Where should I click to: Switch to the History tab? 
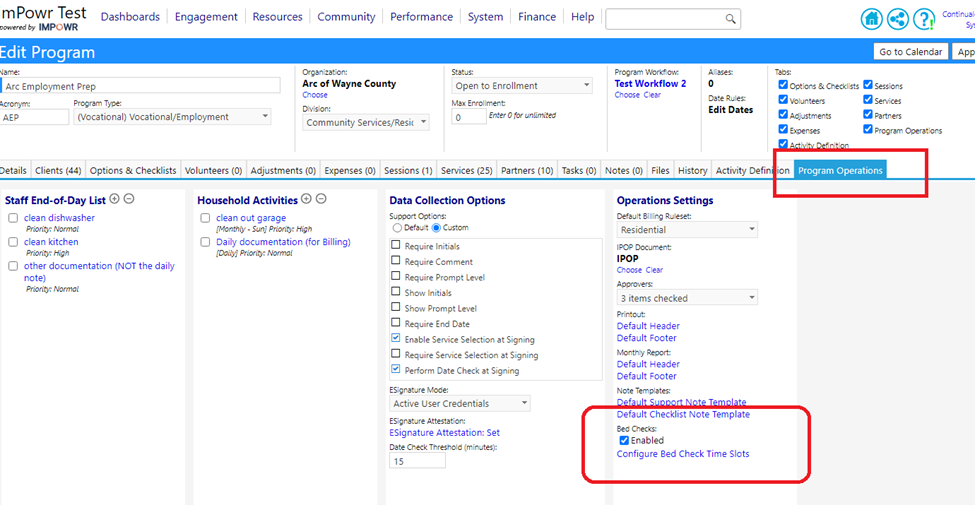click(692, 170)
